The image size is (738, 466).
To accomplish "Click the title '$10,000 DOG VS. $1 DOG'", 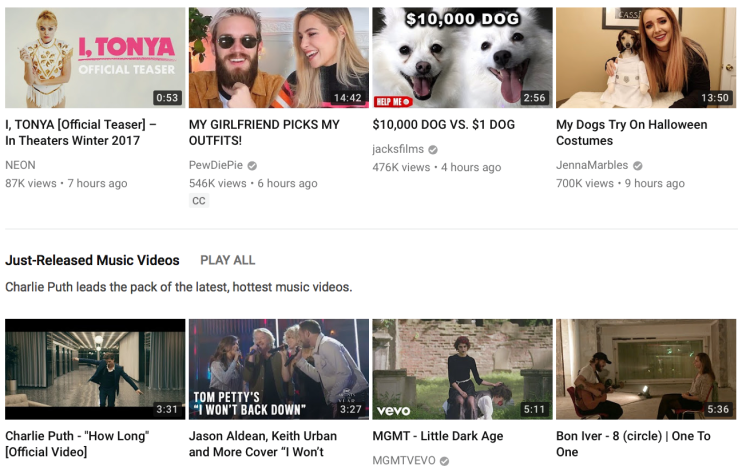I will [443, 125].
